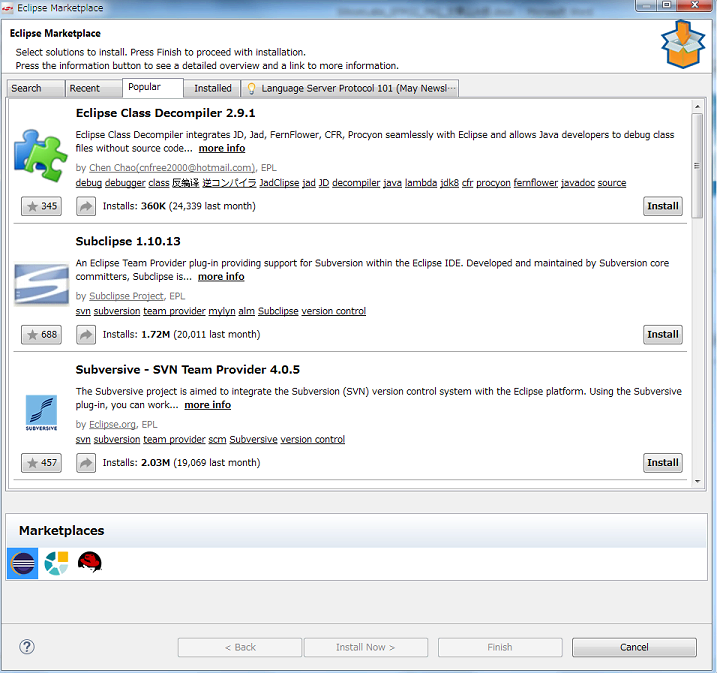Share the Subversive entry
Viewport: 717px width, 673px height.
[86, 463]
